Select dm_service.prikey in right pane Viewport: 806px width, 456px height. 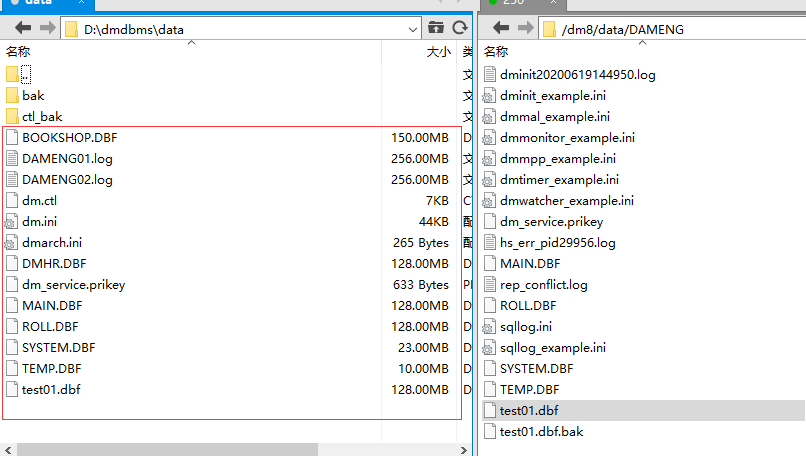551,222
